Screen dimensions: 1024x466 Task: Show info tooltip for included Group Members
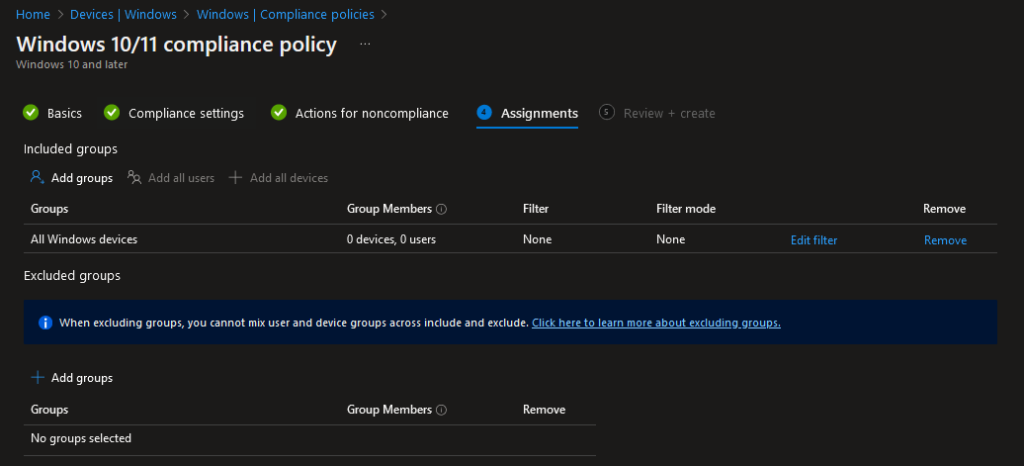441,210
